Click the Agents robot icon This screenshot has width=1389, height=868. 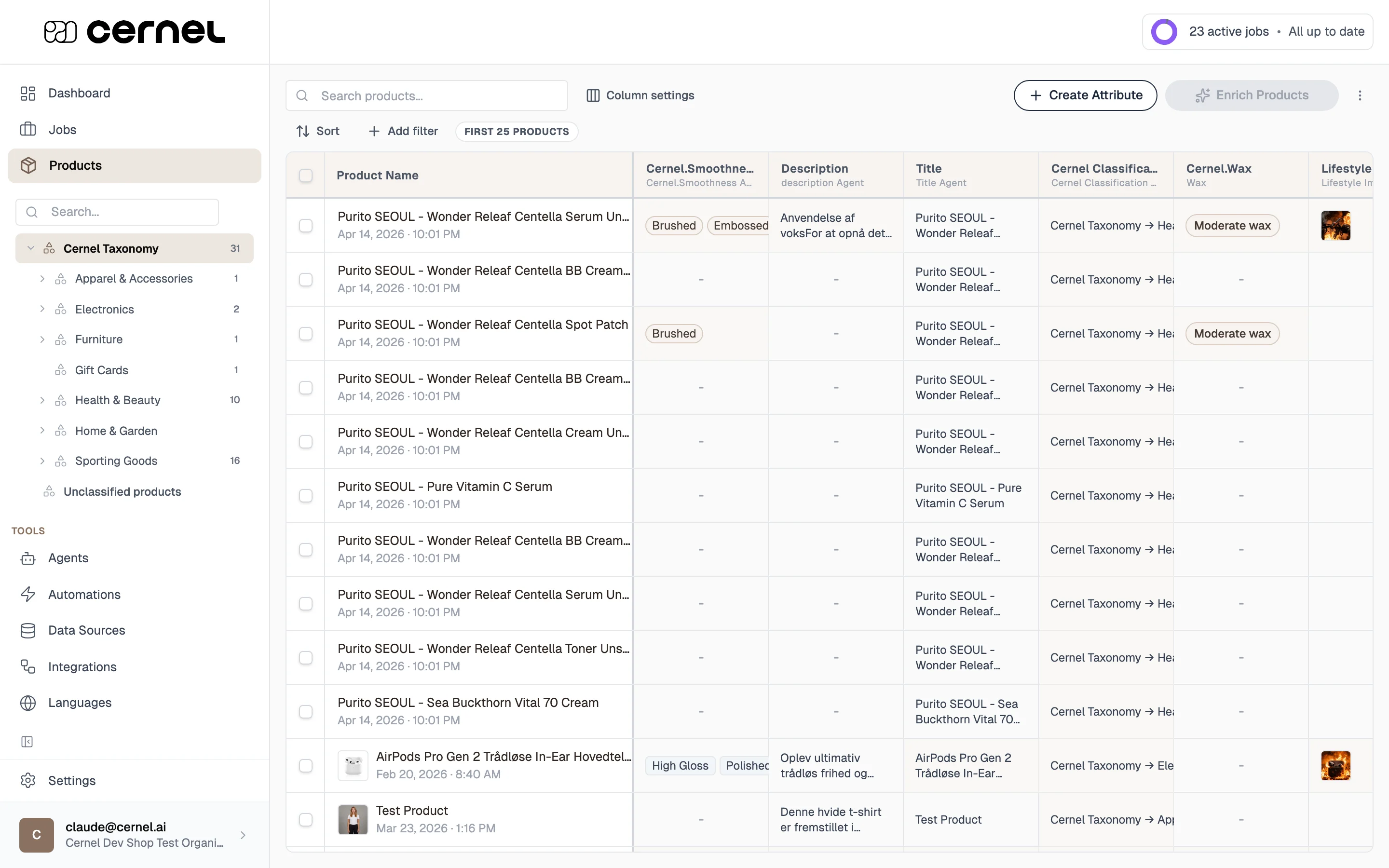click(28, 558)
